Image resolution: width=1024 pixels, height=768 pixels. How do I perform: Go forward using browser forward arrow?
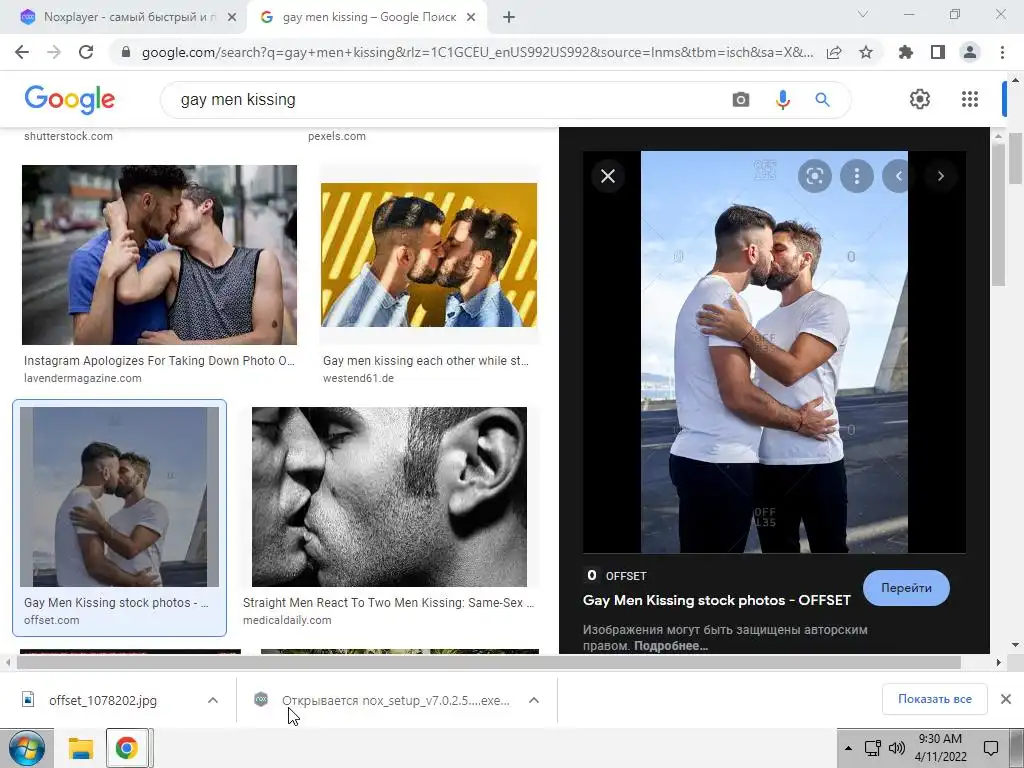[x=54, y=52]
